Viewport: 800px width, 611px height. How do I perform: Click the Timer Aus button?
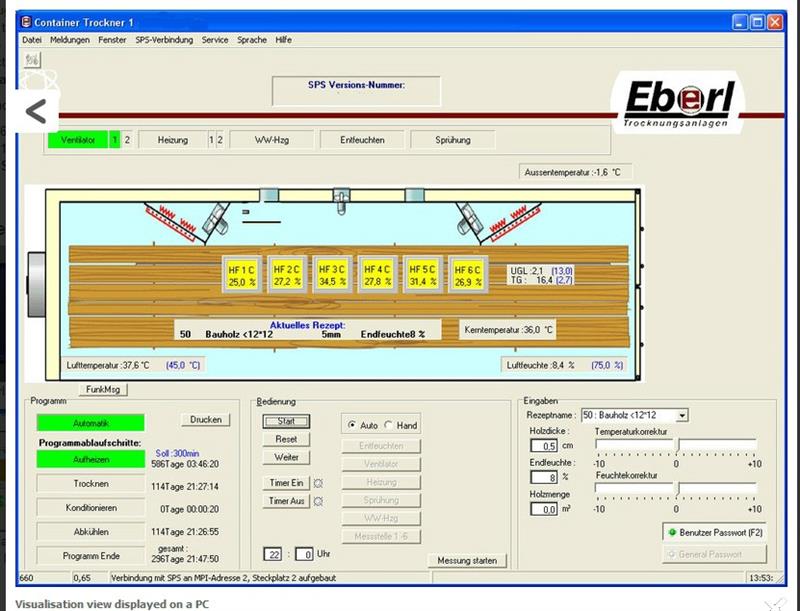pos(286,501)
